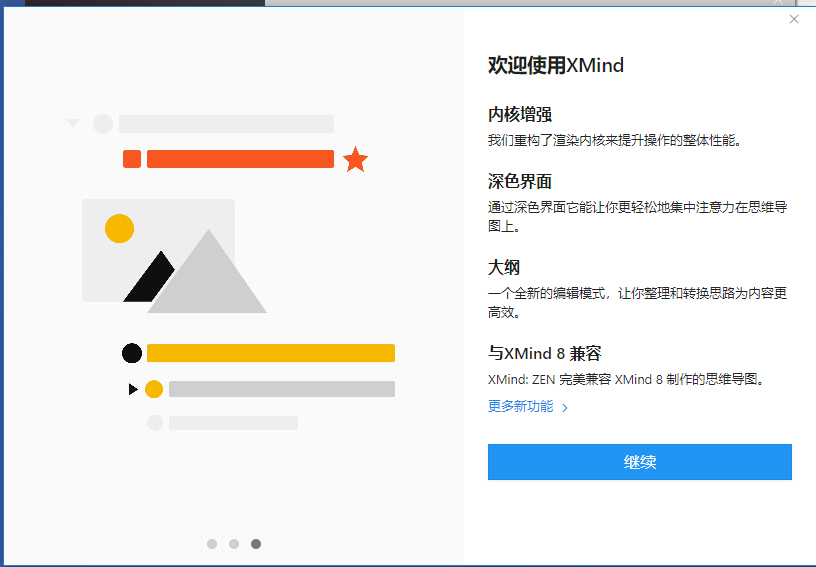Image resolution: width=816 pixels, height=567 pixels.
Task: Go to the second carousel page dot
Action: 234,544
